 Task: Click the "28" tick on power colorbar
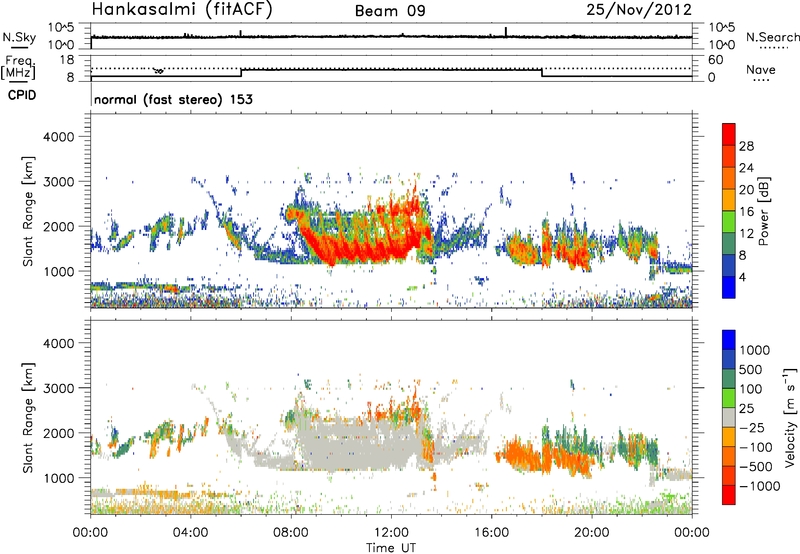746,146
